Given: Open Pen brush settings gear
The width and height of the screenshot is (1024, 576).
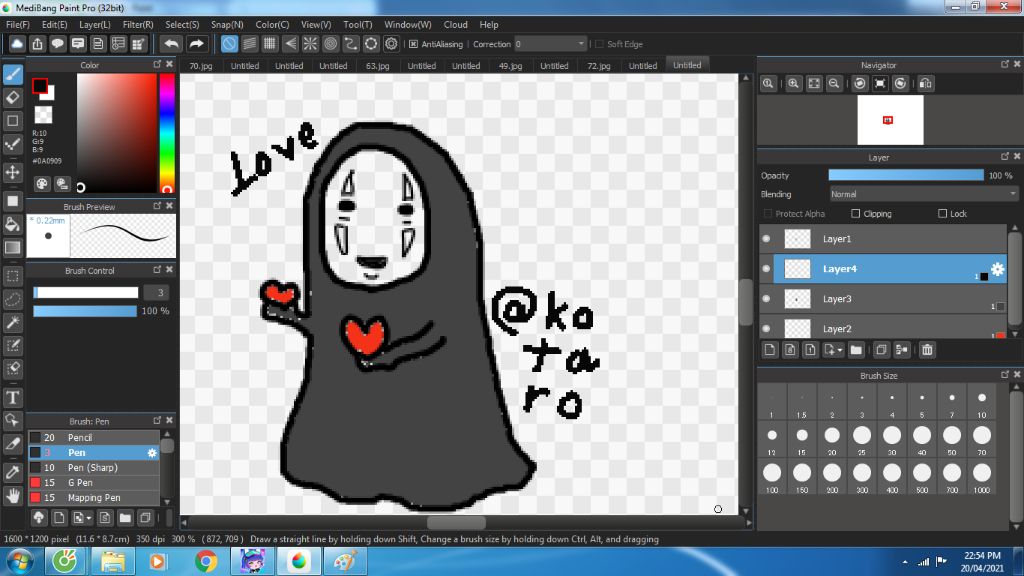Looking at the screenshot, I should point(152,453).
